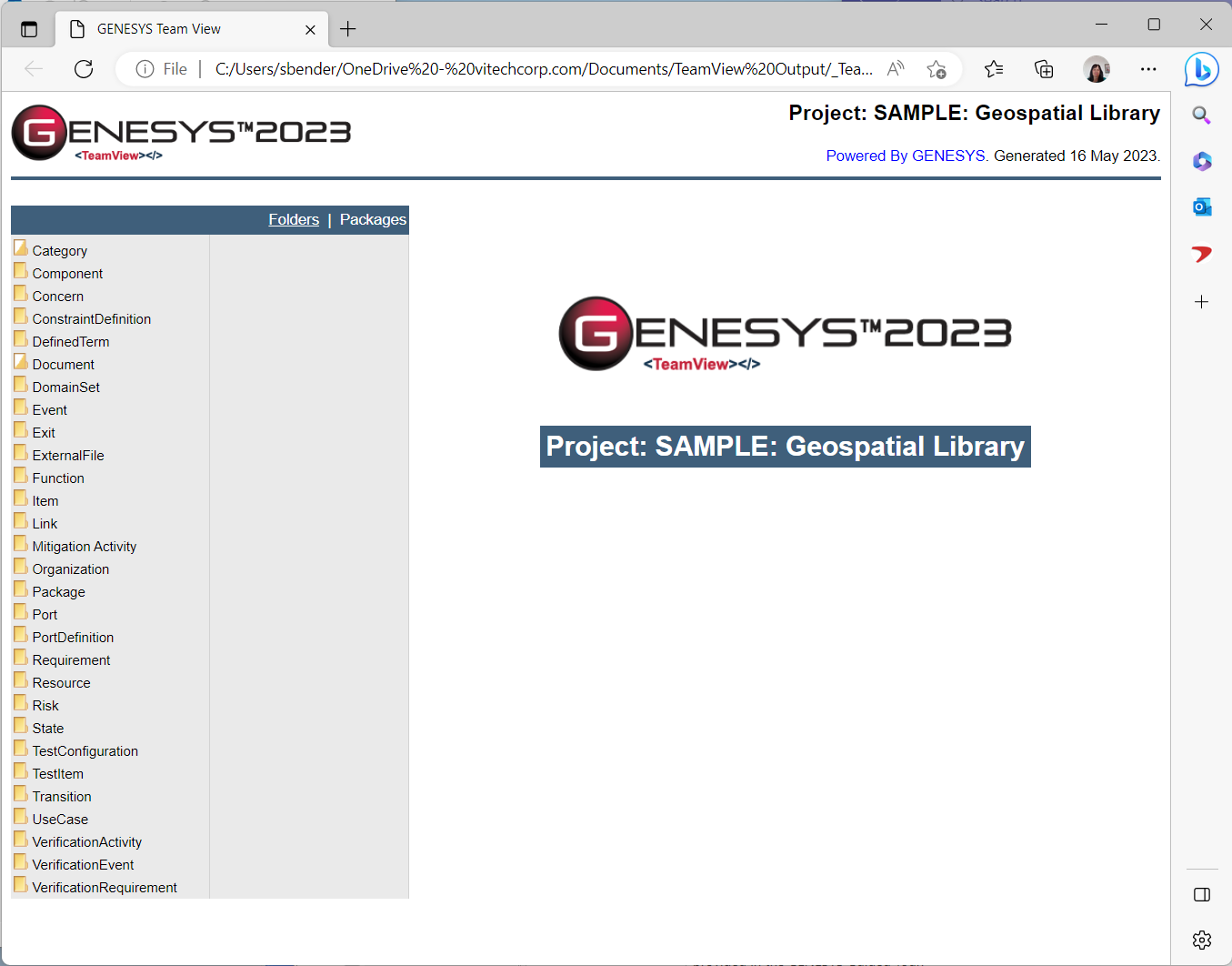Screen dimensions: 1232x966
Task: Open the Mitigation Activity folder
Action: click(x=75, y=546)
